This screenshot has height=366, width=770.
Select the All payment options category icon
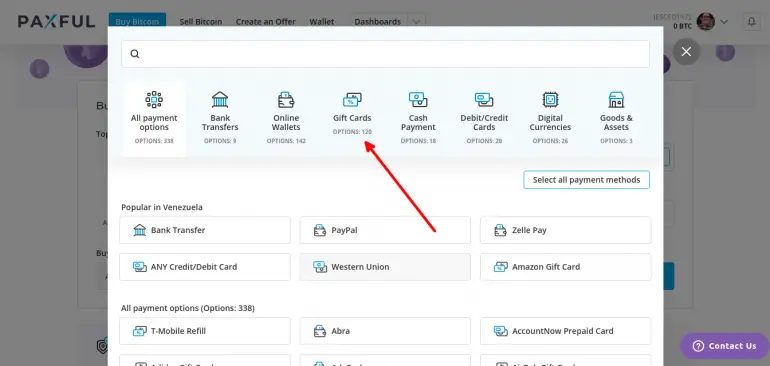click(154, 99)
